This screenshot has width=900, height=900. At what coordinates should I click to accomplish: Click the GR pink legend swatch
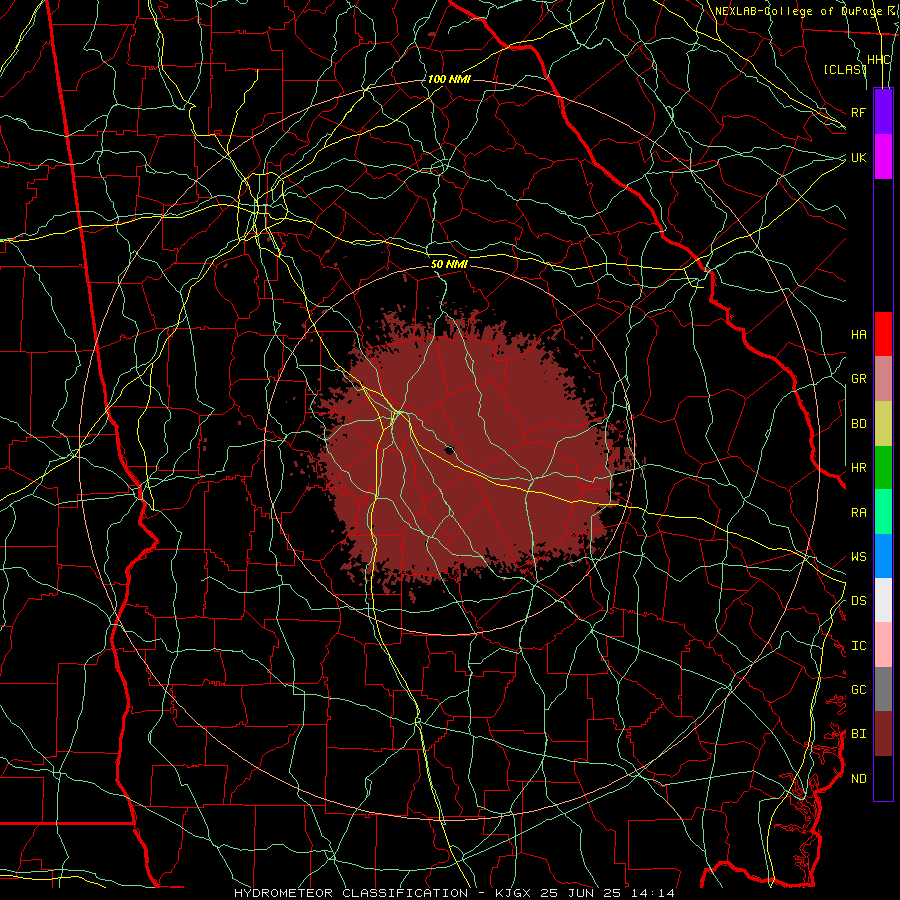883,378
